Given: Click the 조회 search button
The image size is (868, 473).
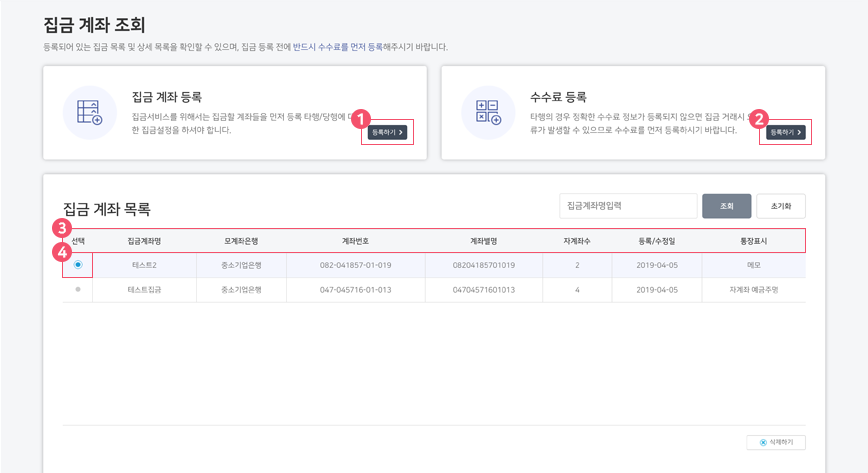Looking at the screenshot, I should 727,206.
